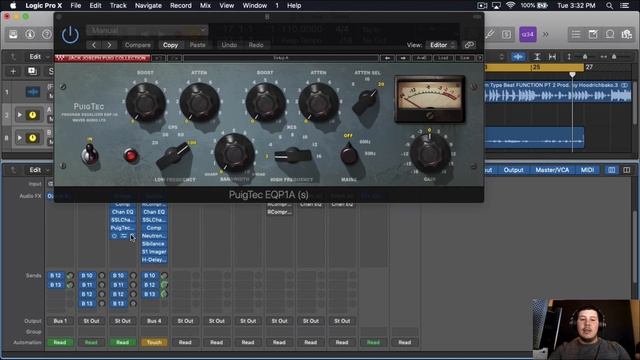Screen dimensions: 640x360
Task: Click the MAINS hum selector knob
Action: (x=349, y=155)
